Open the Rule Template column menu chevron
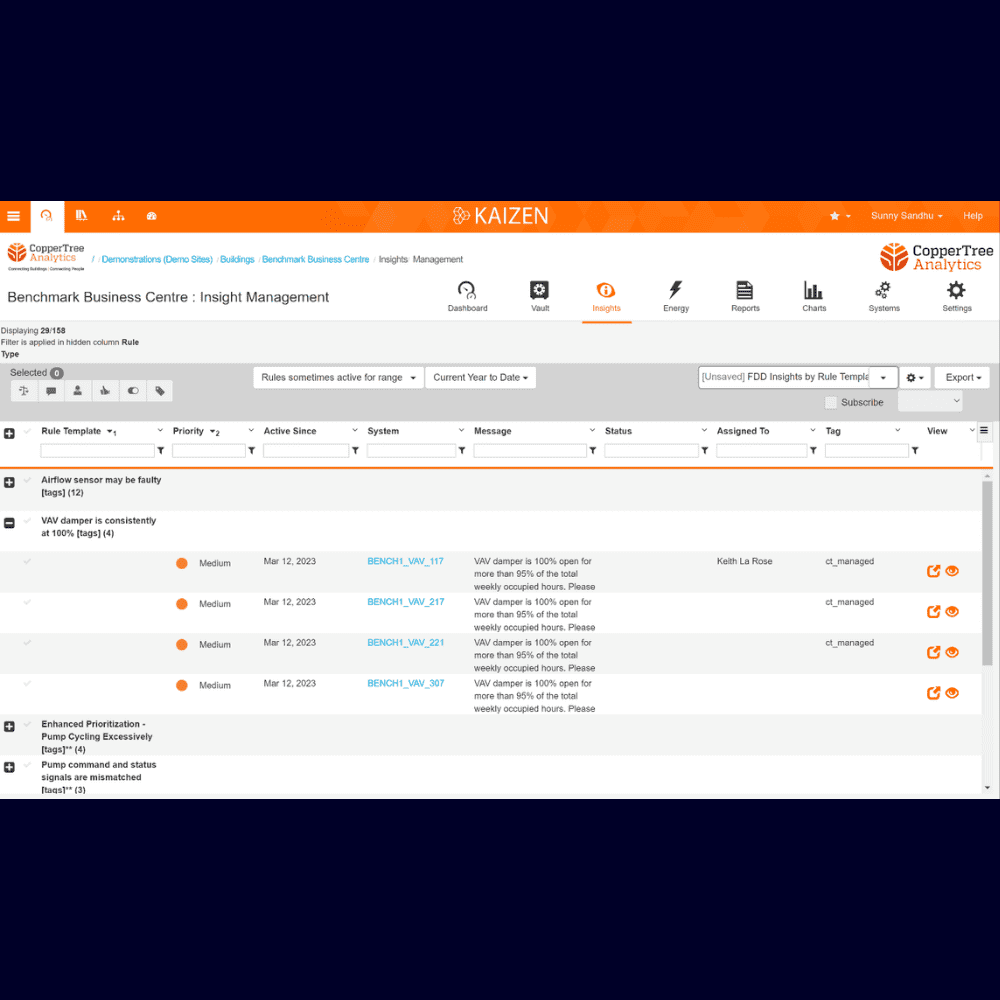Viewport: 1000px width, 1000px height. coord(160,430)
